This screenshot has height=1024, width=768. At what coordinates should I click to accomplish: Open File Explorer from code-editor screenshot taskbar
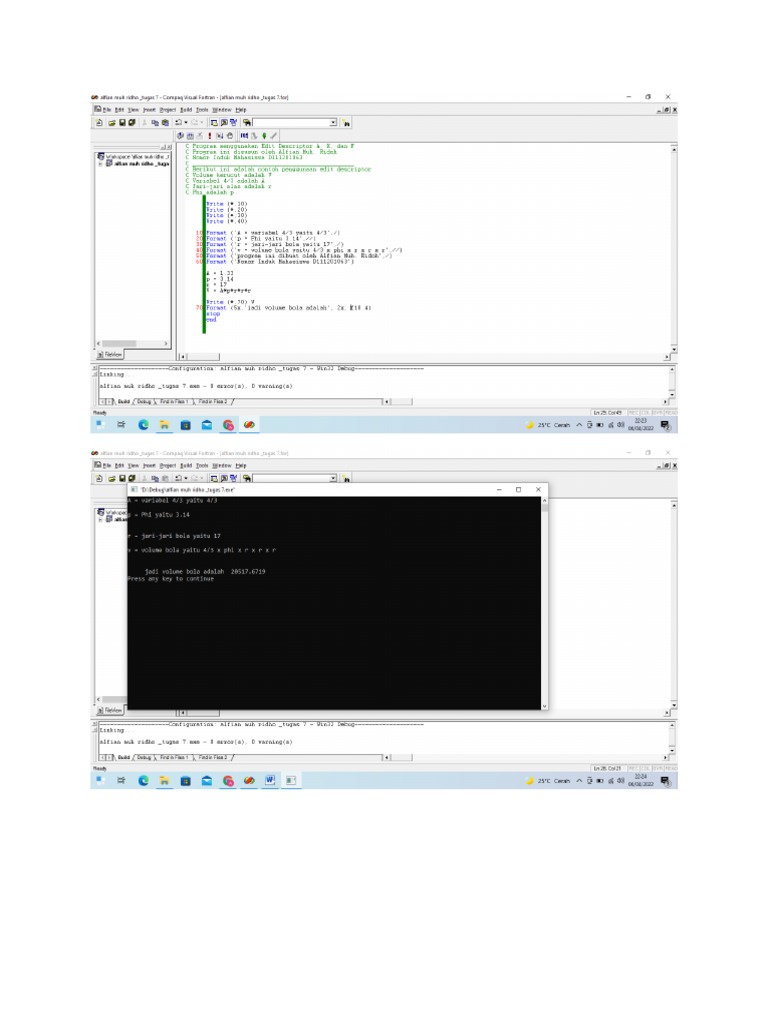[x=165, y=424]
